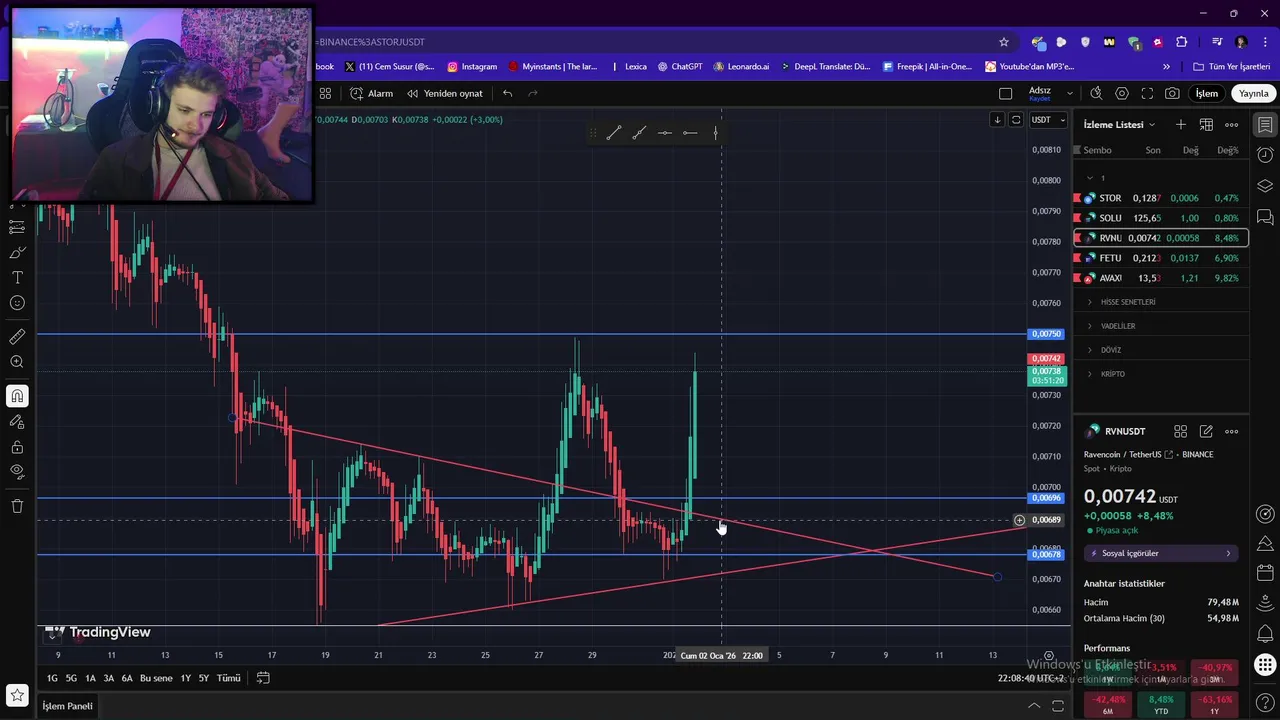
Task: Select SOLU row in watchlist
Action: [1160, 218]
